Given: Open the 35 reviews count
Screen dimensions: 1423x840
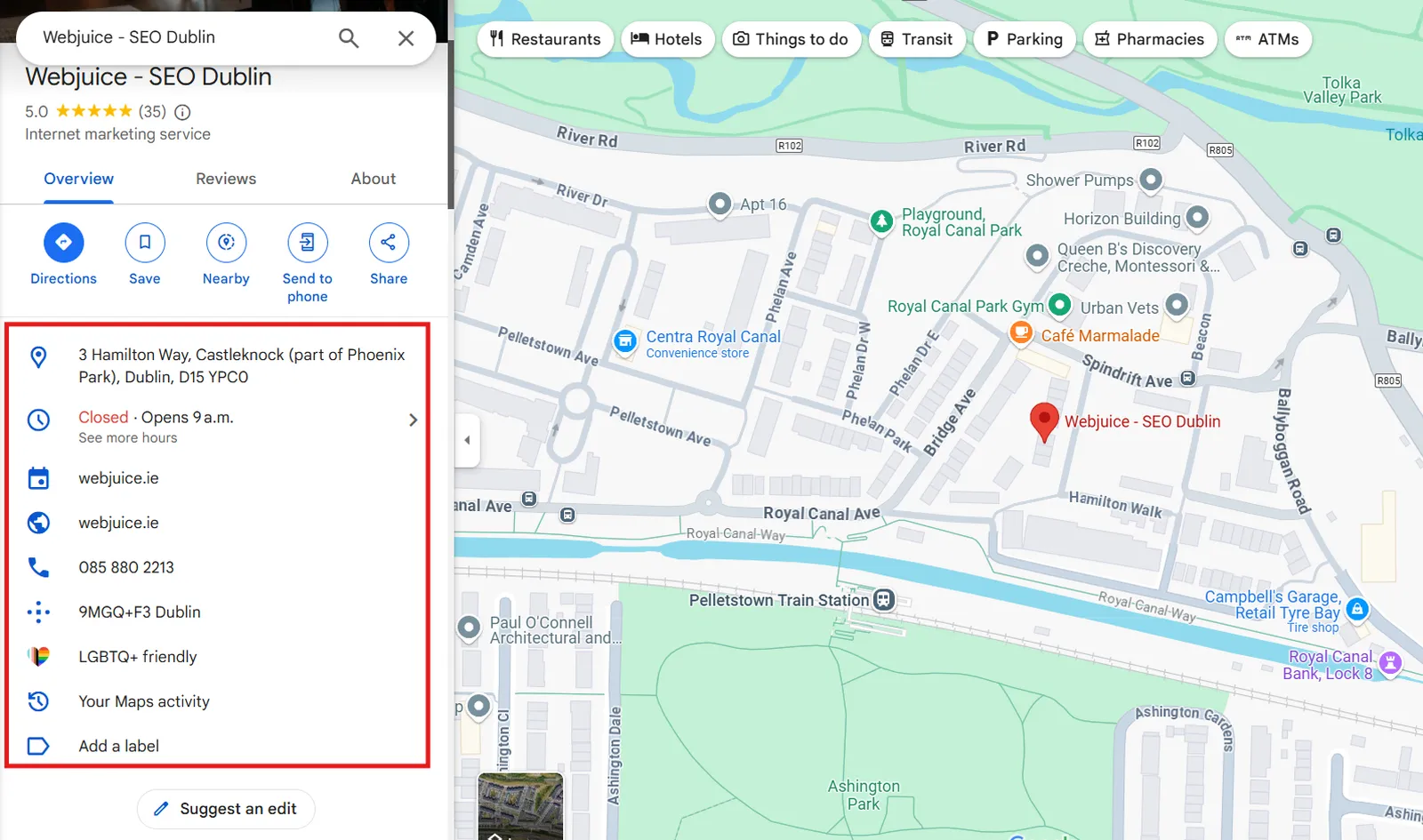Looking at the screenshot, I should tap(152, 111).
